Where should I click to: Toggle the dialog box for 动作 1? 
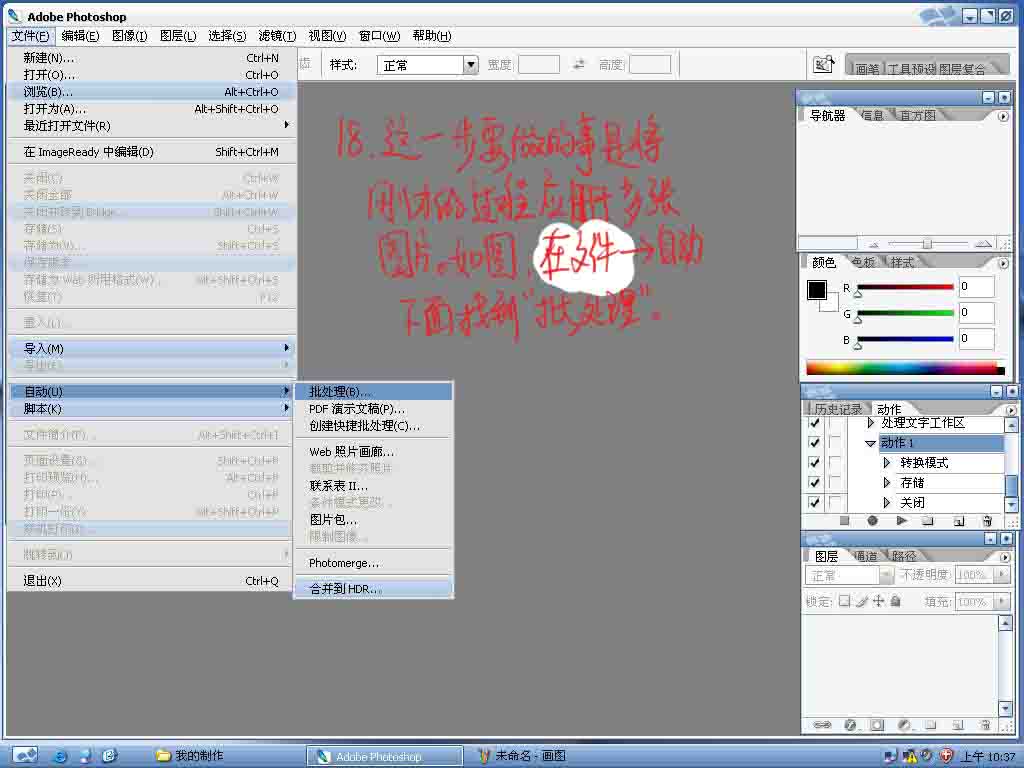(834, 443)
